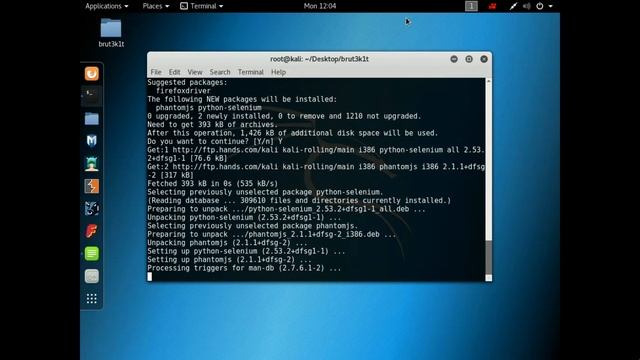Open the brut3k1t desktop folder
This screenshot has width=640, height=360.
111,33
